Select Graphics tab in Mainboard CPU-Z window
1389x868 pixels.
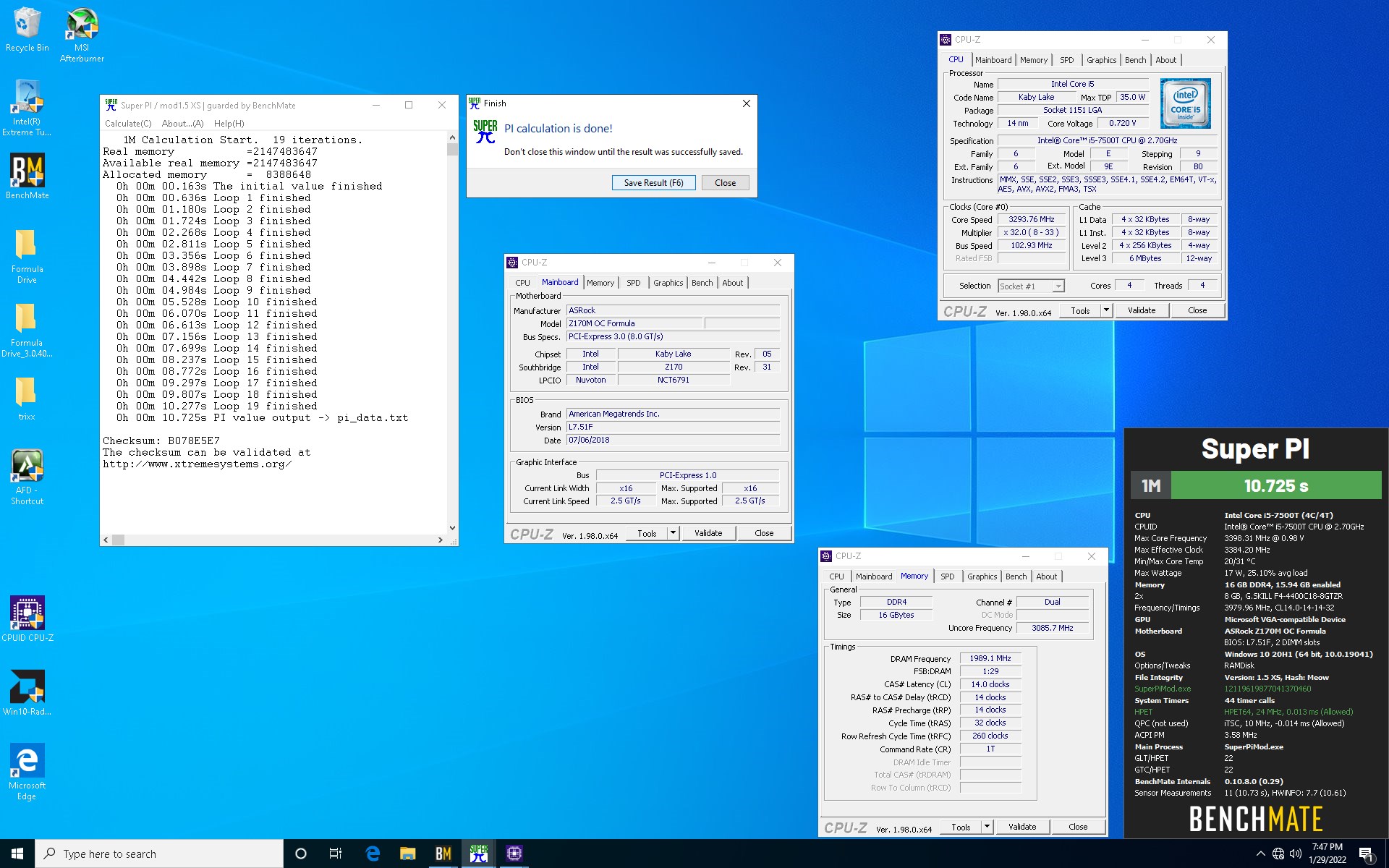pos(668,283)
